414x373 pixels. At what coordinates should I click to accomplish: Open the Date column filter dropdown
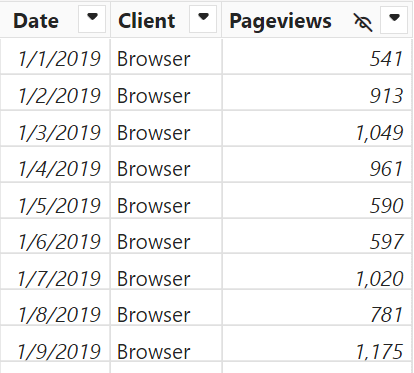pos(92,19)
